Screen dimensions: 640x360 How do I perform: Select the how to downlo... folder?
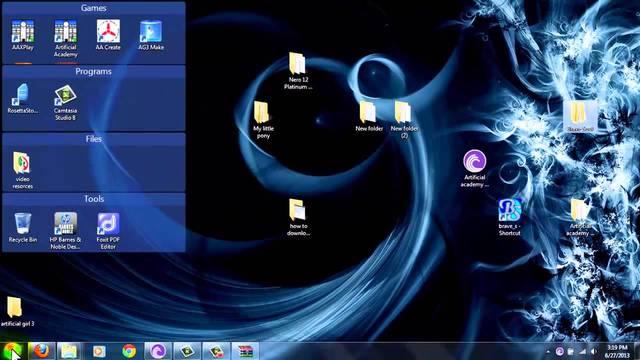click(x=298, y=218)
